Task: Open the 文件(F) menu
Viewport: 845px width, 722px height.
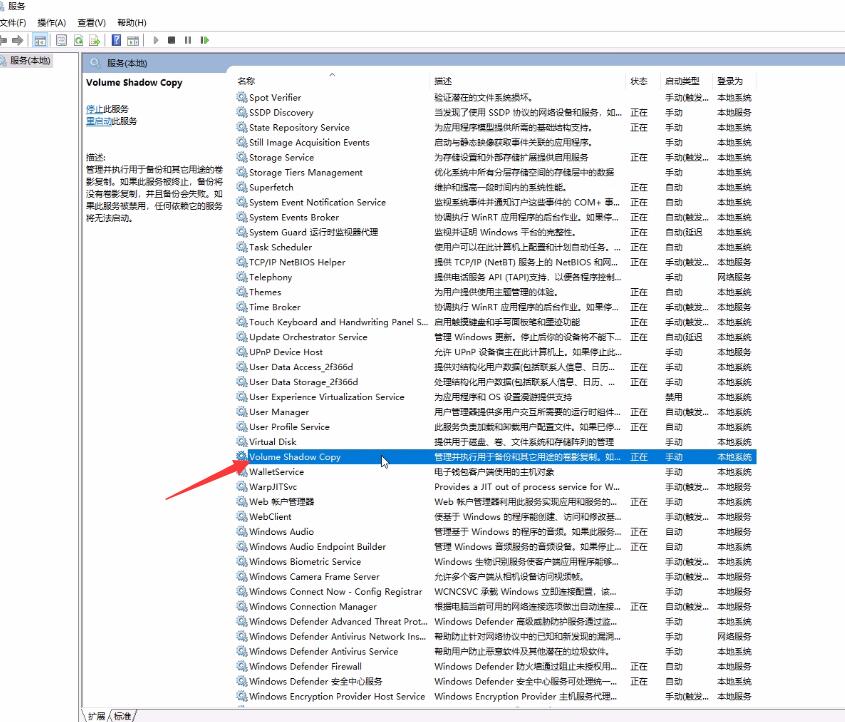Action: 12,23
